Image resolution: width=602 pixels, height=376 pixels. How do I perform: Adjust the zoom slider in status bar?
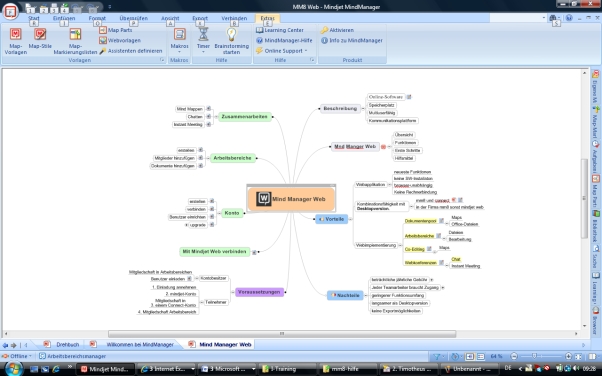(x=534, y=356)
